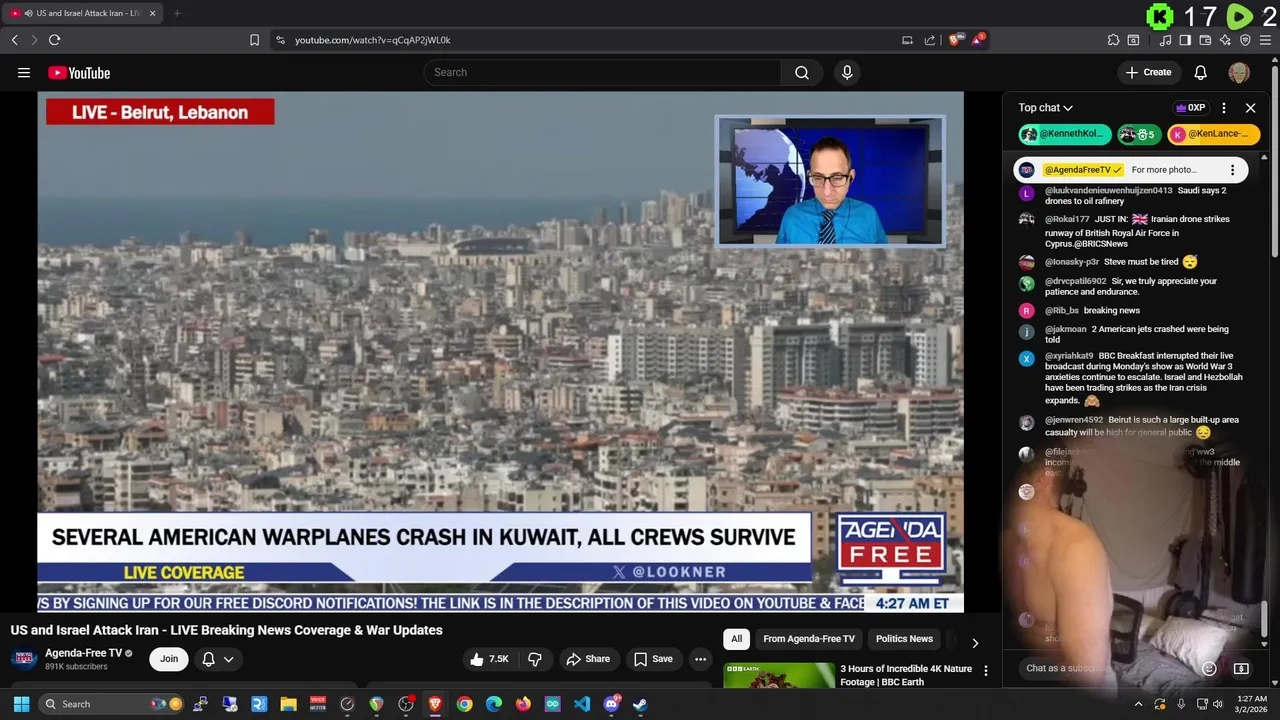This screenshot has width=1280, height=720.
Task: Click the site info icon in address bar
Action: point(280,40)
